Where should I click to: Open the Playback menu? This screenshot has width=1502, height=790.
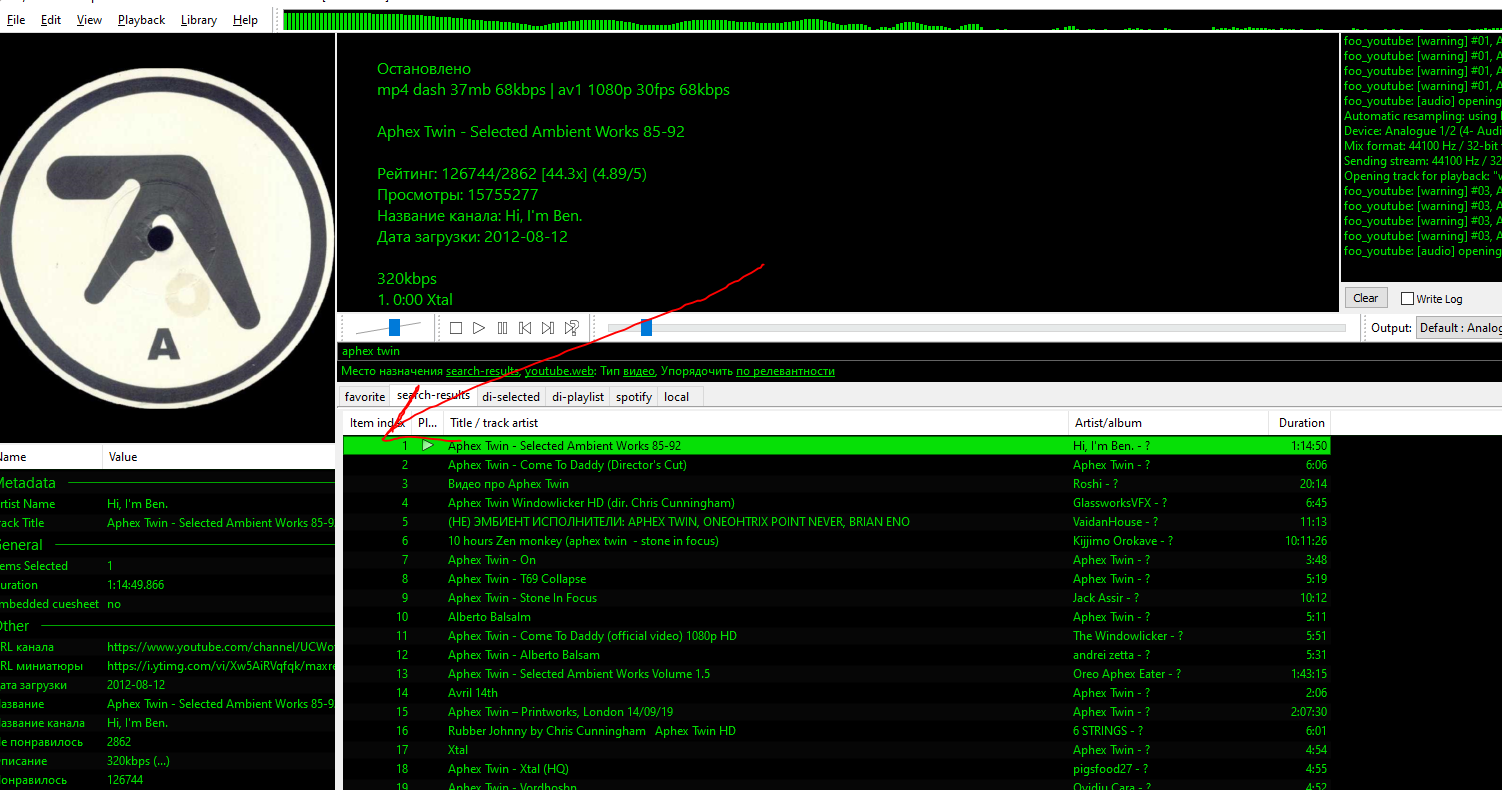(x=141, y=20)
